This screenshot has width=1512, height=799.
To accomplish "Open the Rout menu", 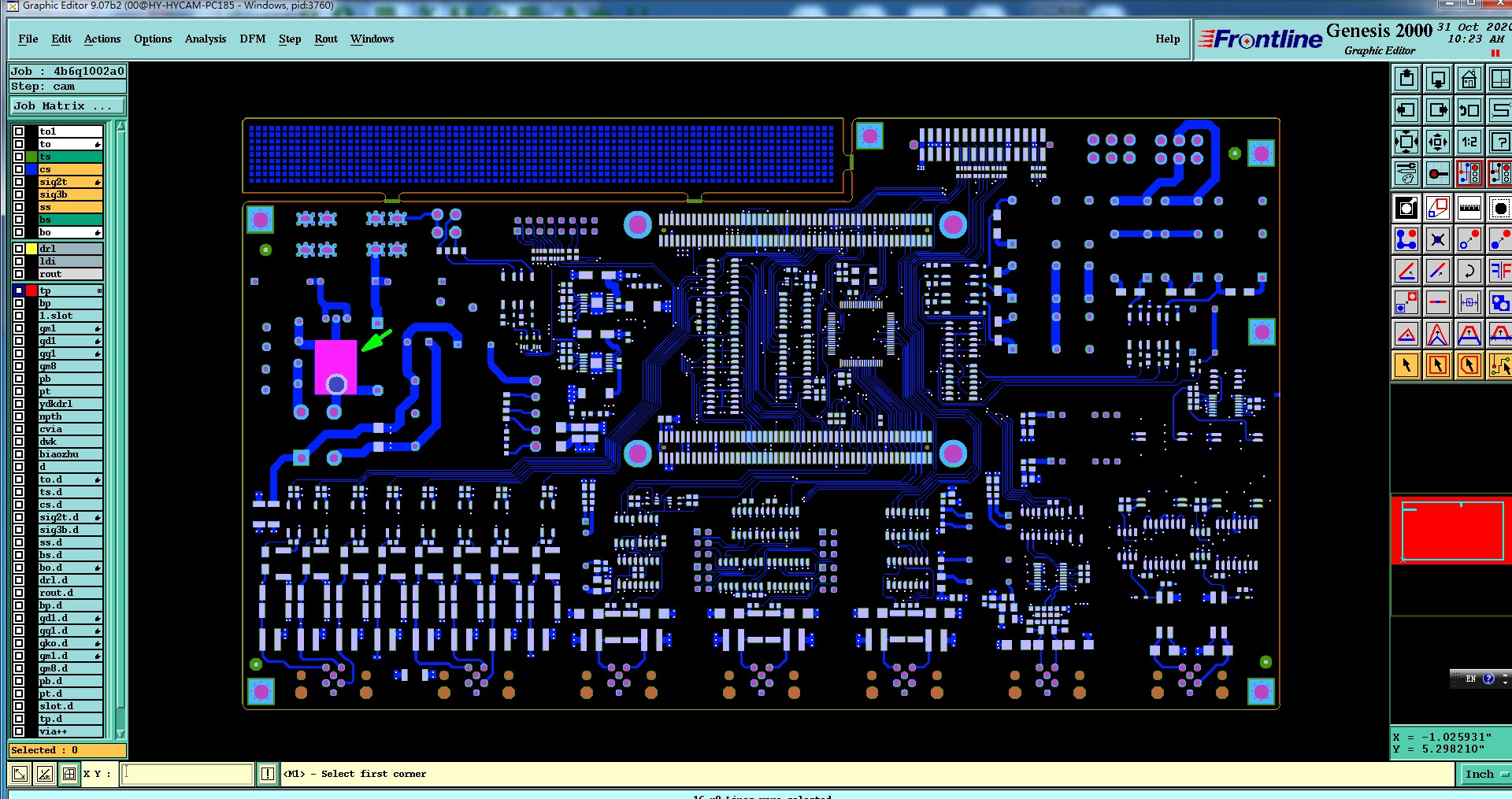I will [x=326, y=39].
